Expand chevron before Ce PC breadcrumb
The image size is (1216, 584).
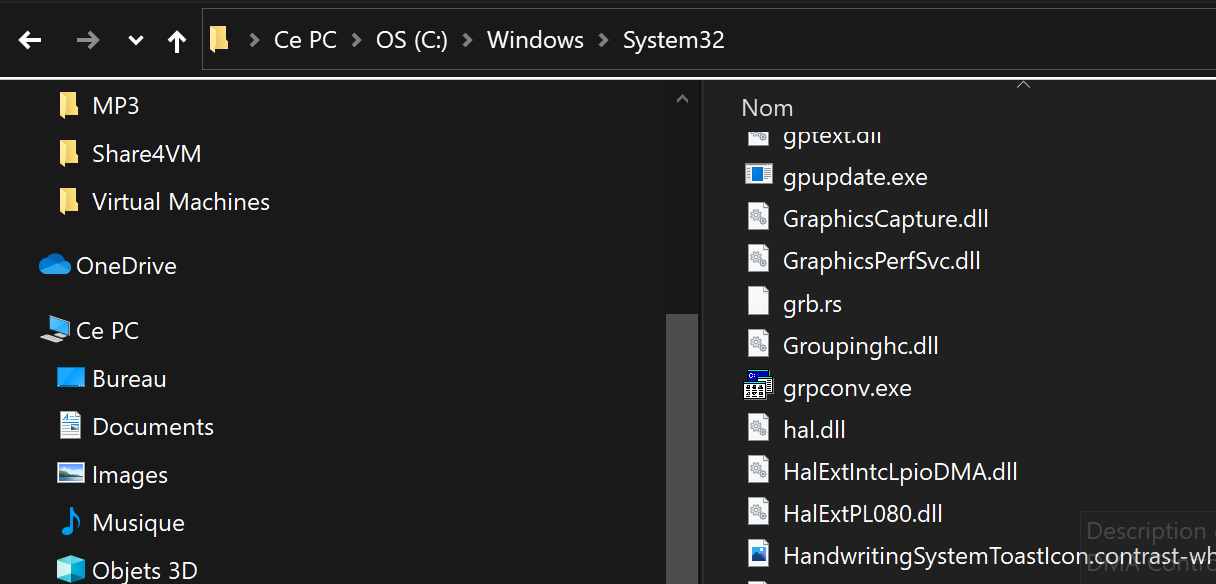253,40
